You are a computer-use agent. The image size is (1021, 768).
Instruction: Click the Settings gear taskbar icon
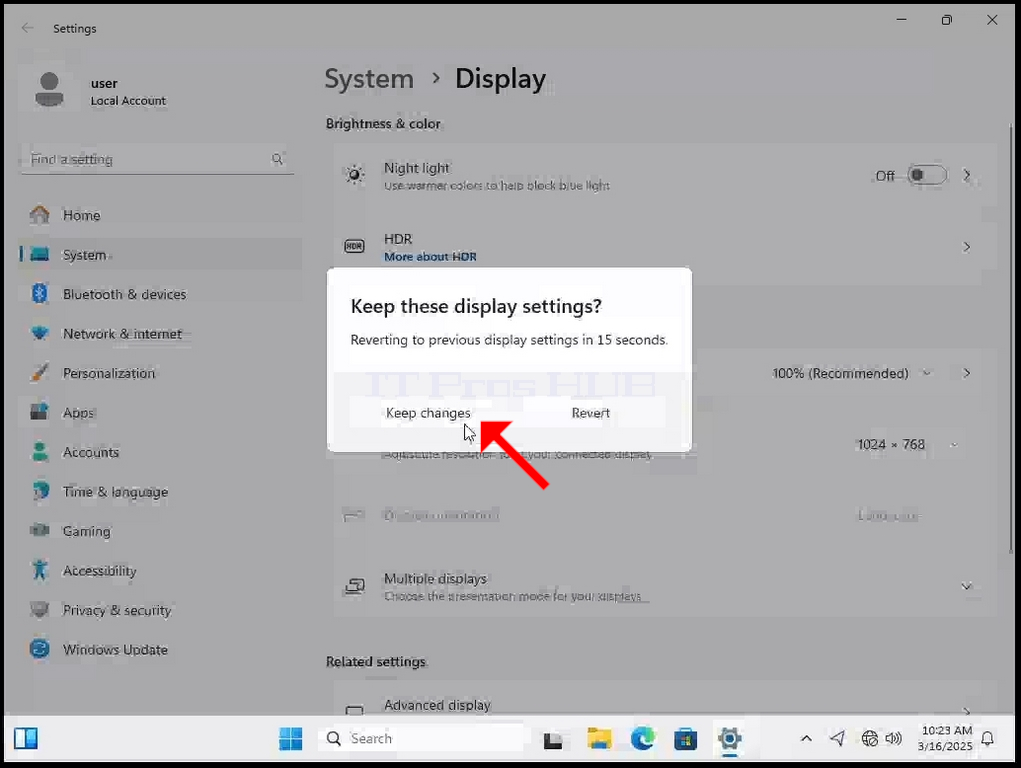(x=729, y=739)
